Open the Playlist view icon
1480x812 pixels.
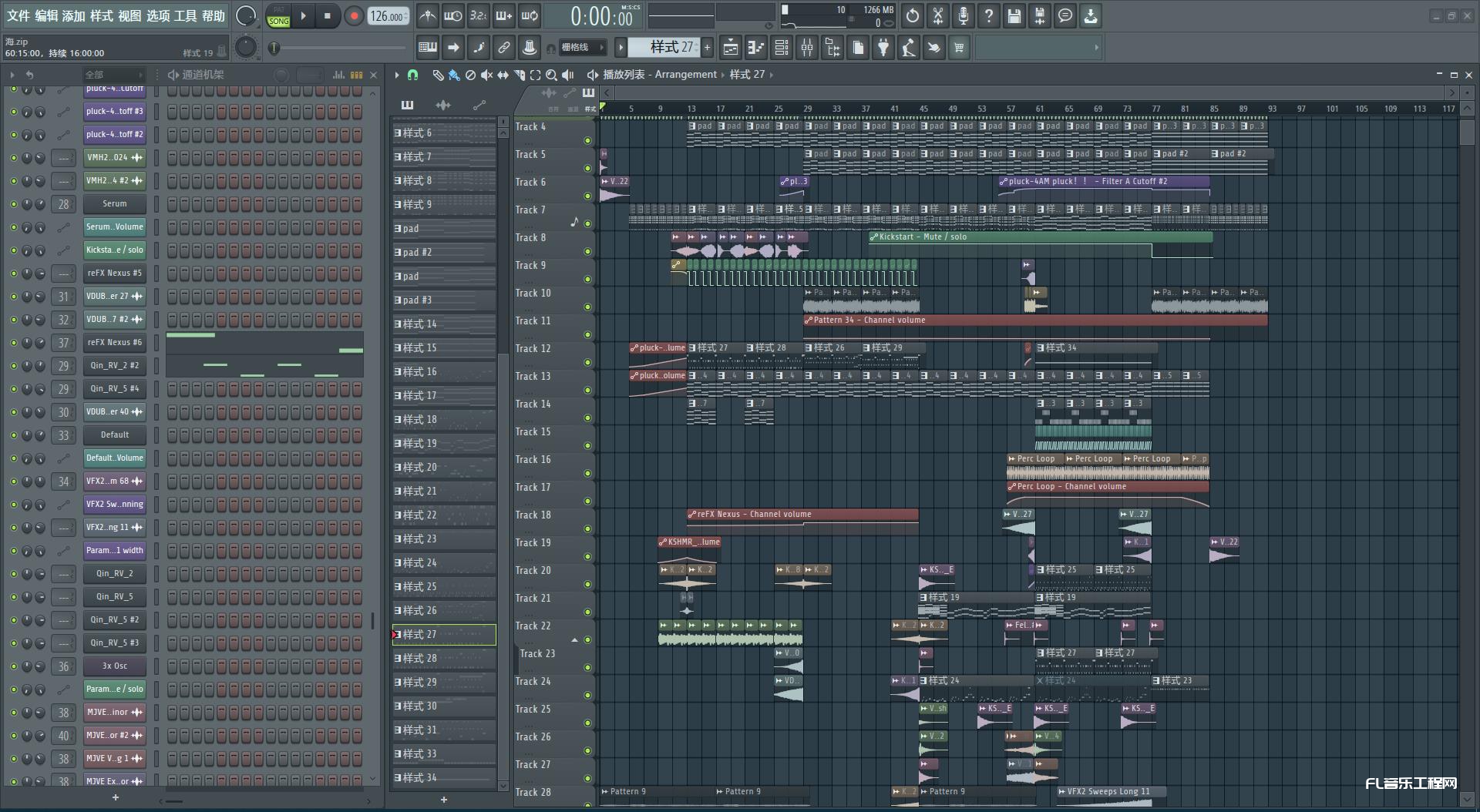(x=731, y=48)
